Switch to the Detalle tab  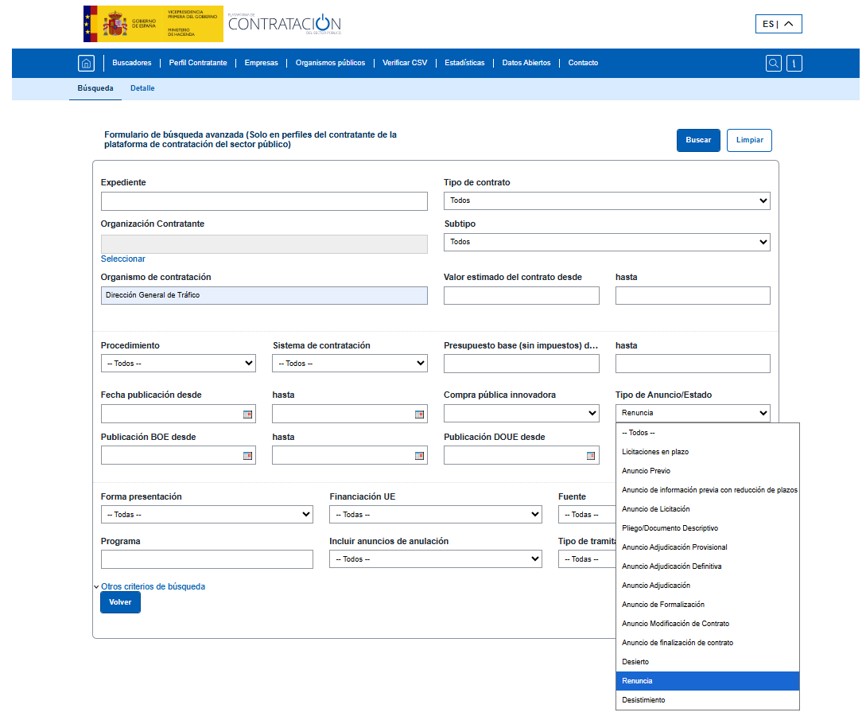coord(142,89)
